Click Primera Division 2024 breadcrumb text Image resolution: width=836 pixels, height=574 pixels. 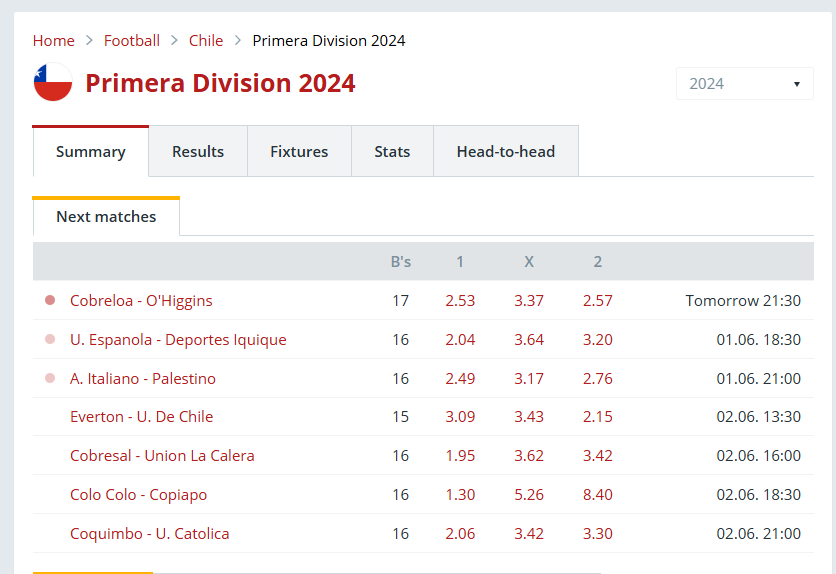pos(329,41)
